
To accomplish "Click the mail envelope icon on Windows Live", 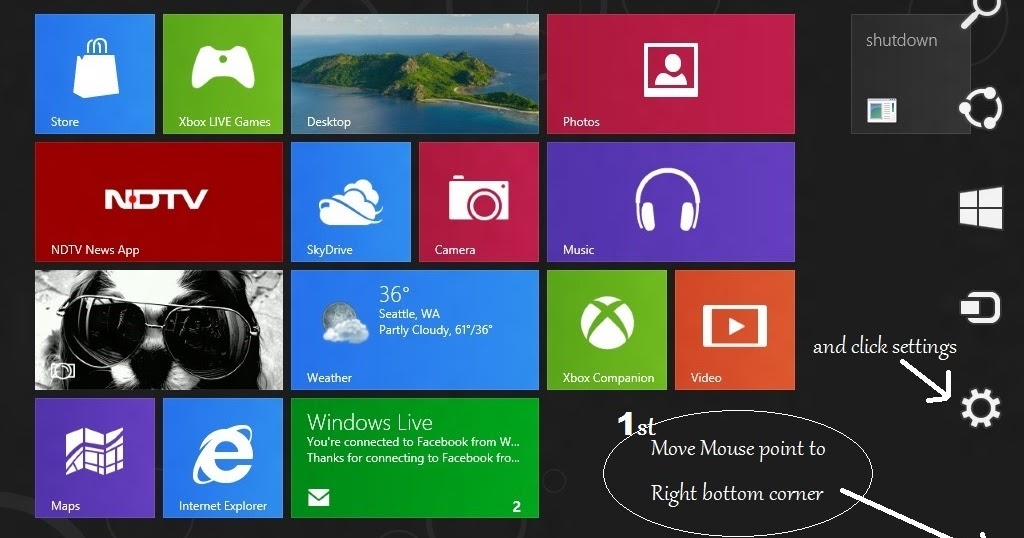I will tap(319, 498).
